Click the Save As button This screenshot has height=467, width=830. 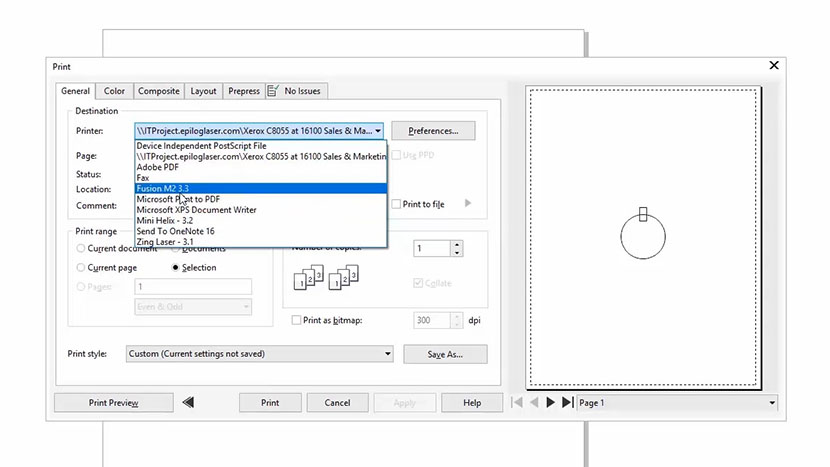[445, 354]
